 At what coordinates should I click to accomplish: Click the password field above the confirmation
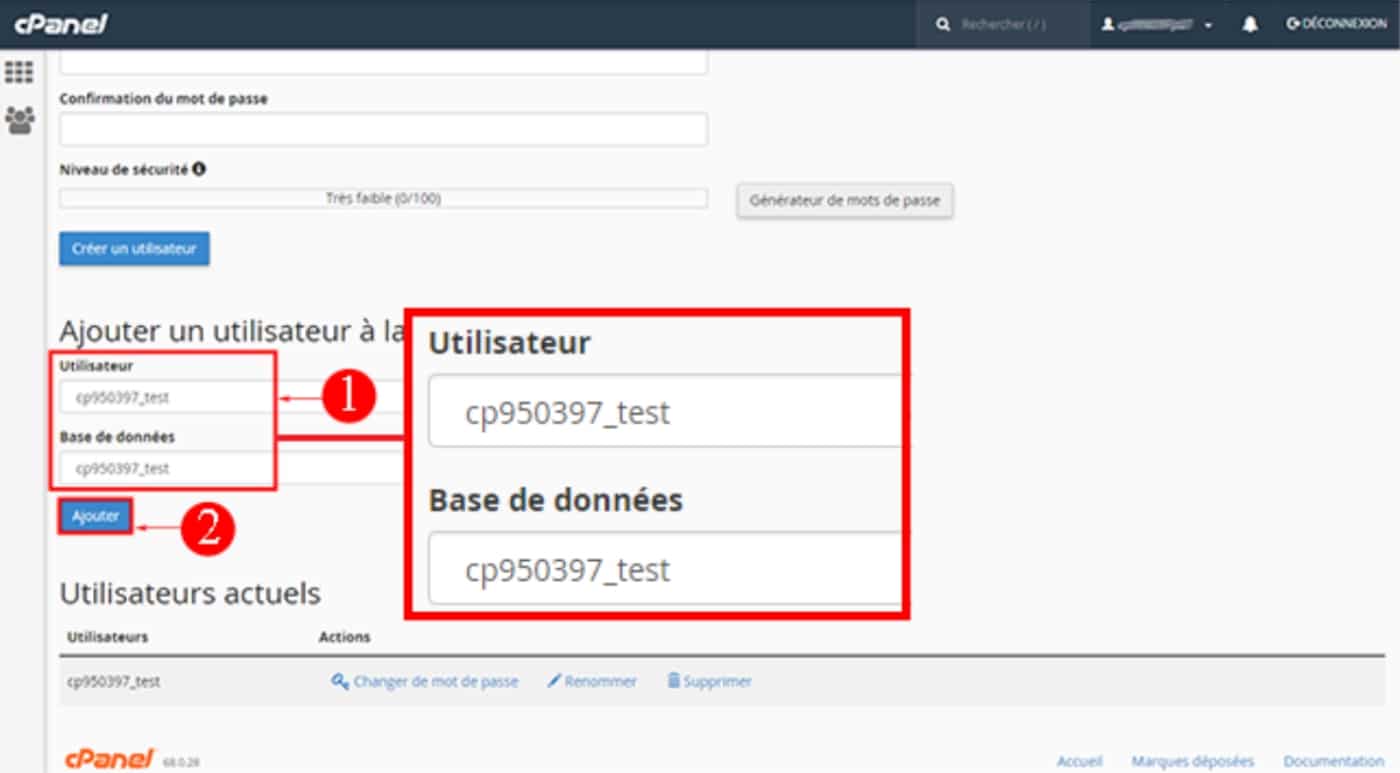coord(384,61)
